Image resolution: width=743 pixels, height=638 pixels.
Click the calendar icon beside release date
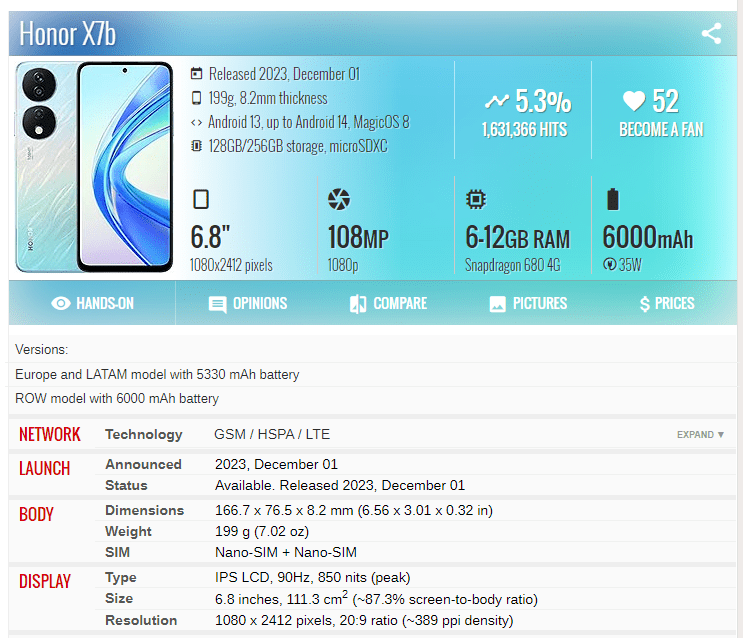[196, 74]
